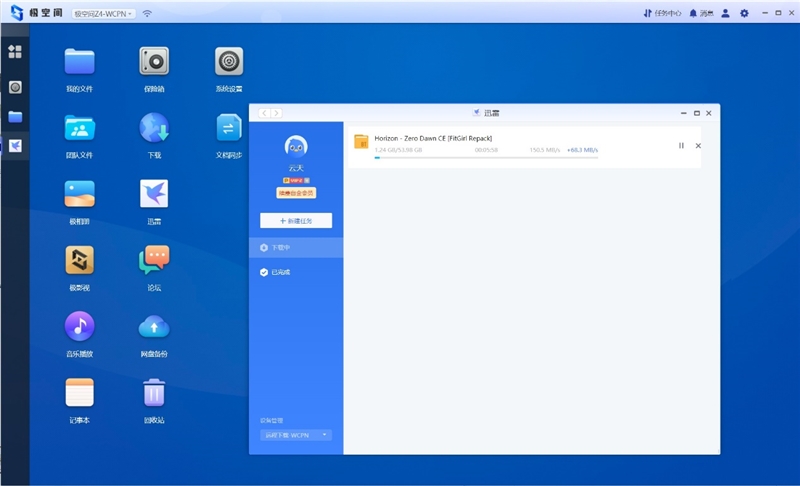Click the Xunlei bird icon in left dock
Screen dimensions: 800x486
(x=15, y=146)
